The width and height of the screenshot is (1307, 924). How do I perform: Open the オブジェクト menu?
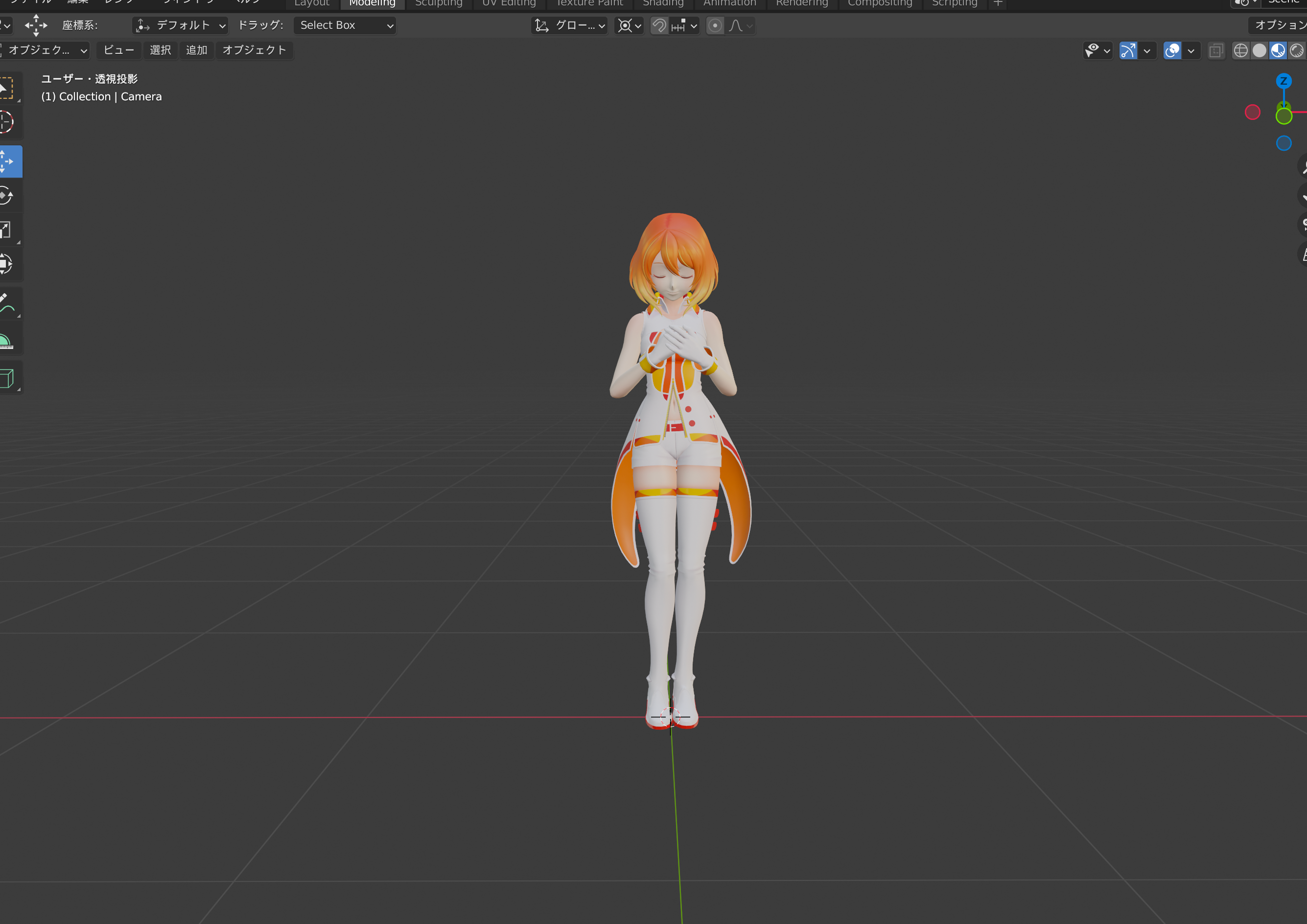click(255, 50)
